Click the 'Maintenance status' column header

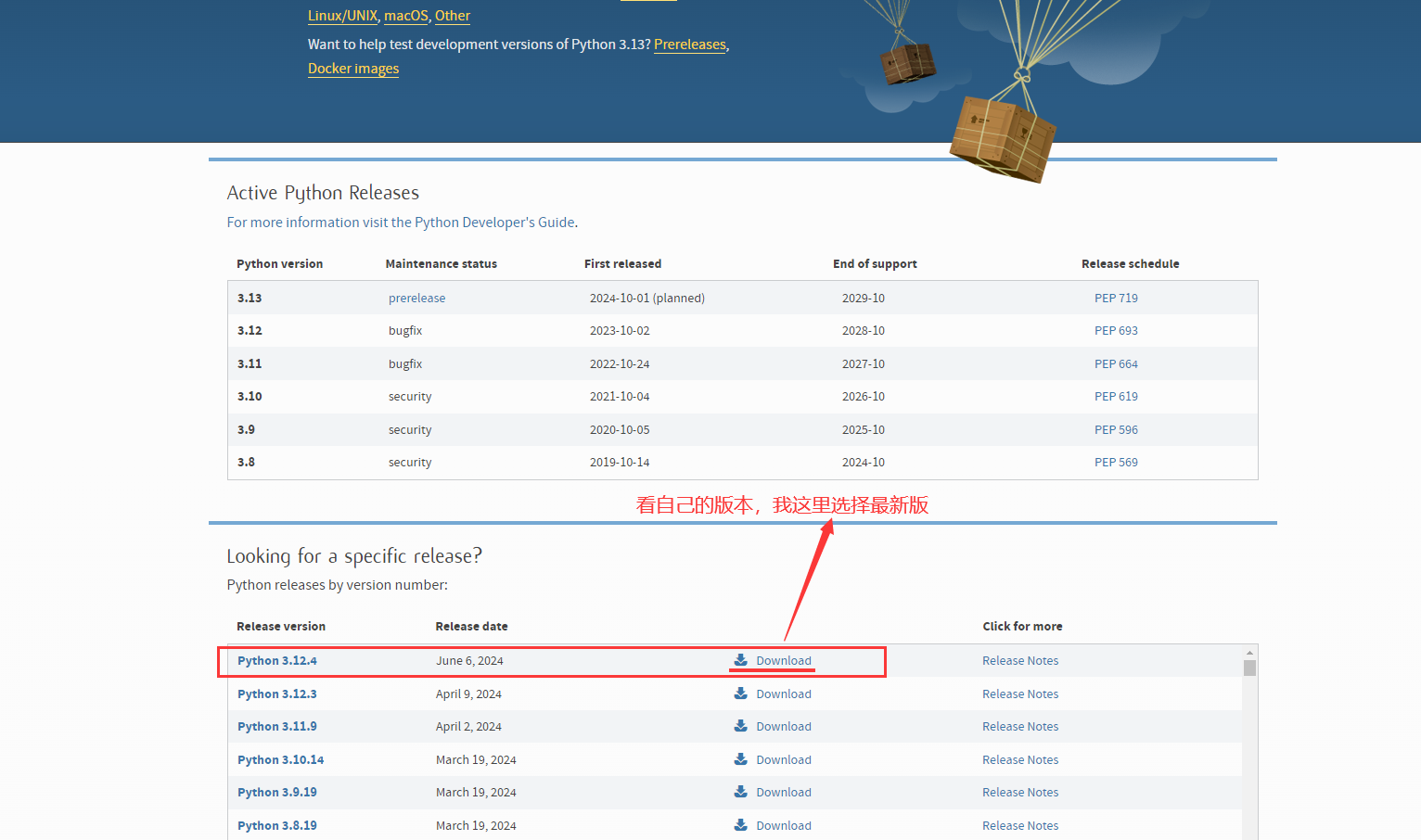pyautogui.click(x=442, y=263)
